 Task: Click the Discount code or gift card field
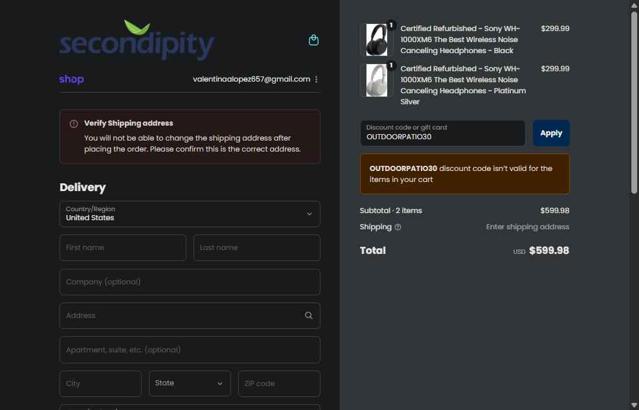[x=443, y=133]
